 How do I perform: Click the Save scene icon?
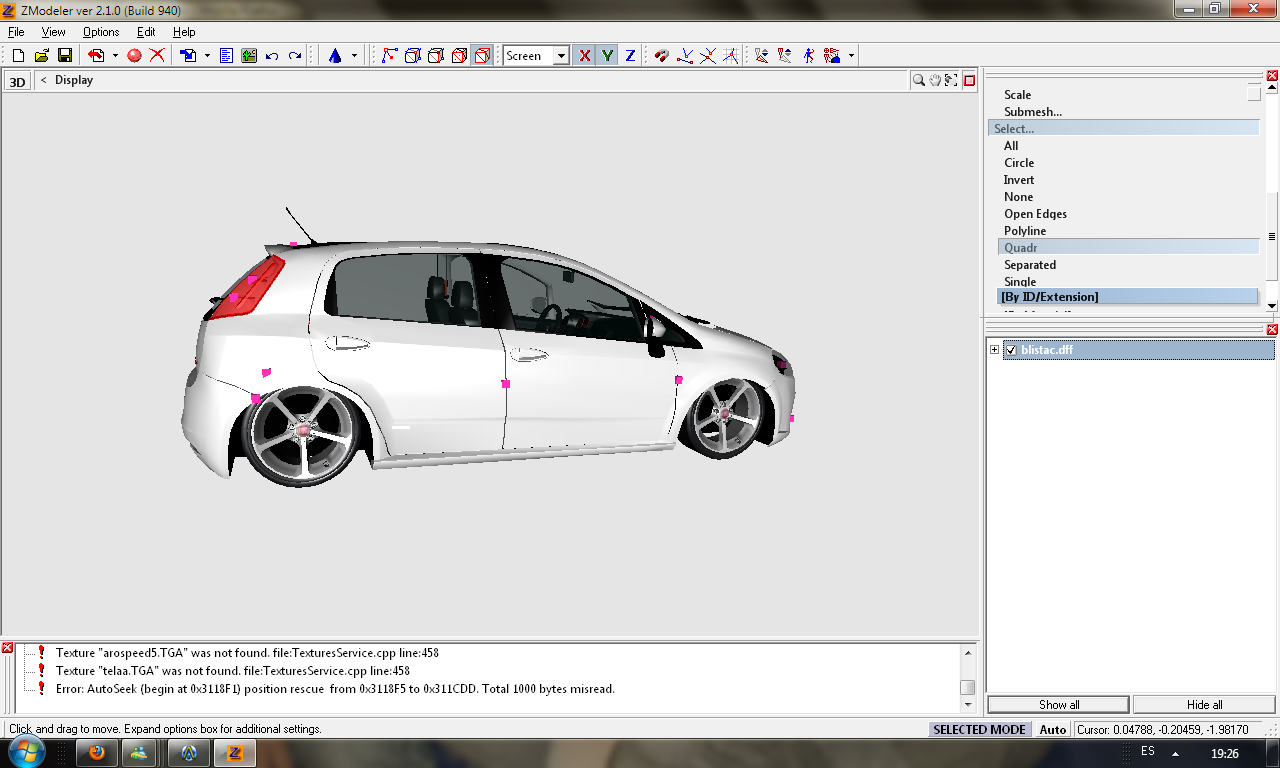pos(66,56)
